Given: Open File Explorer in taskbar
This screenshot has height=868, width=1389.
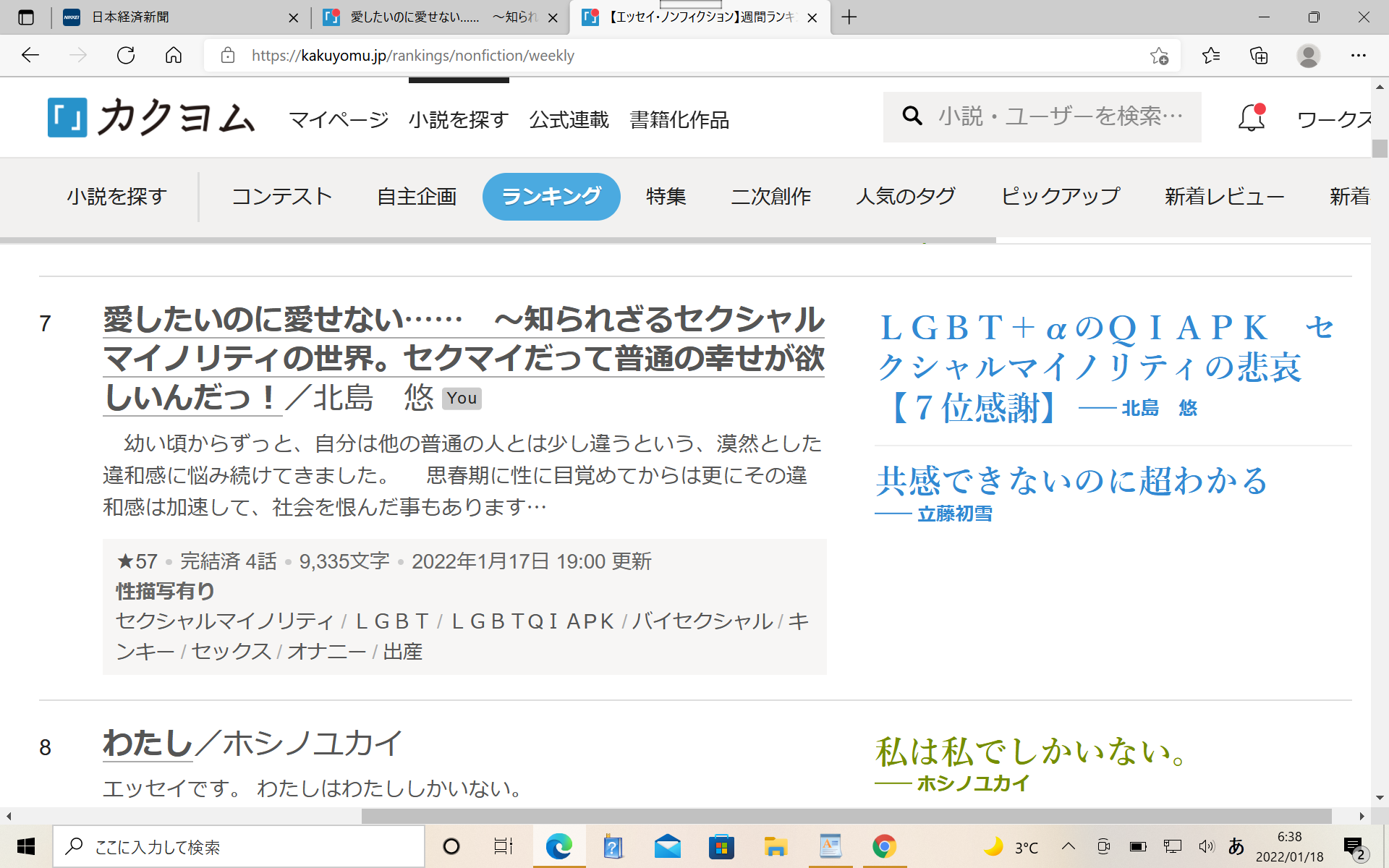Looking at the screenshot, I should tap(776, 846).
